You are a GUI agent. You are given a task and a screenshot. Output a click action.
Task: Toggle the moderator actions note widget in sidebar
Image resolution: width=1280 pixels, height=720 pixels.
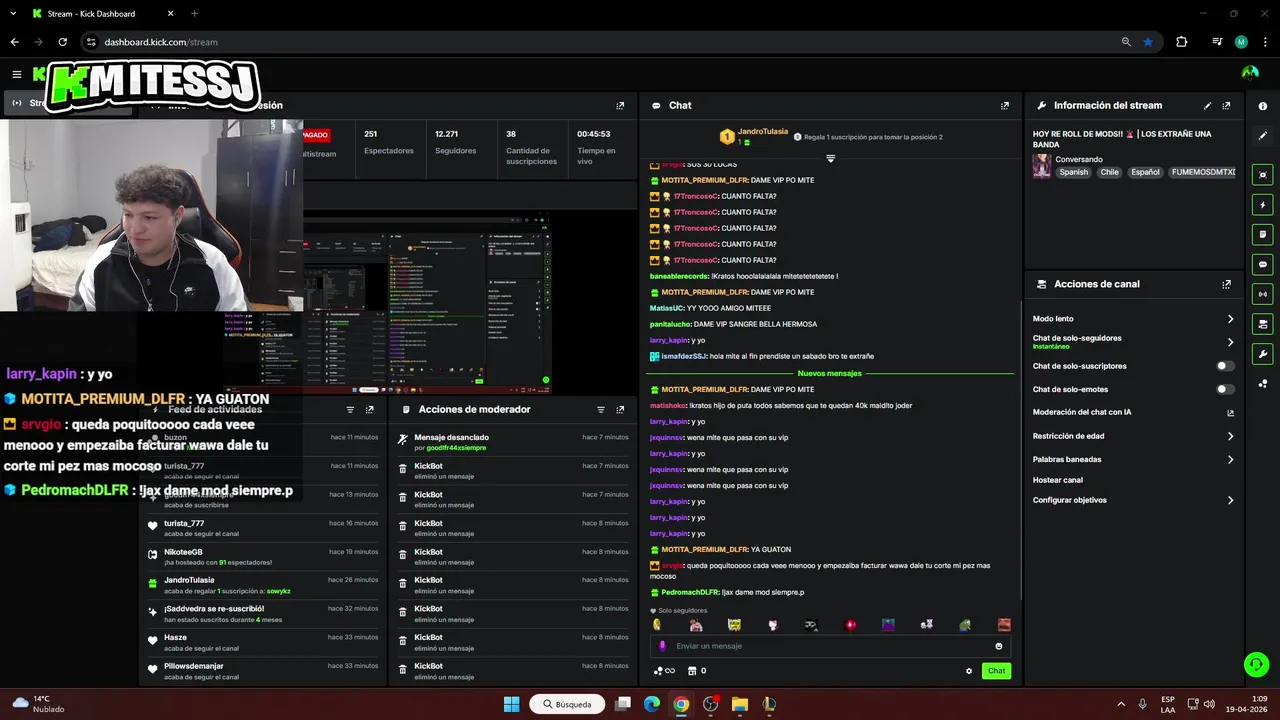tap(1263, 234)
